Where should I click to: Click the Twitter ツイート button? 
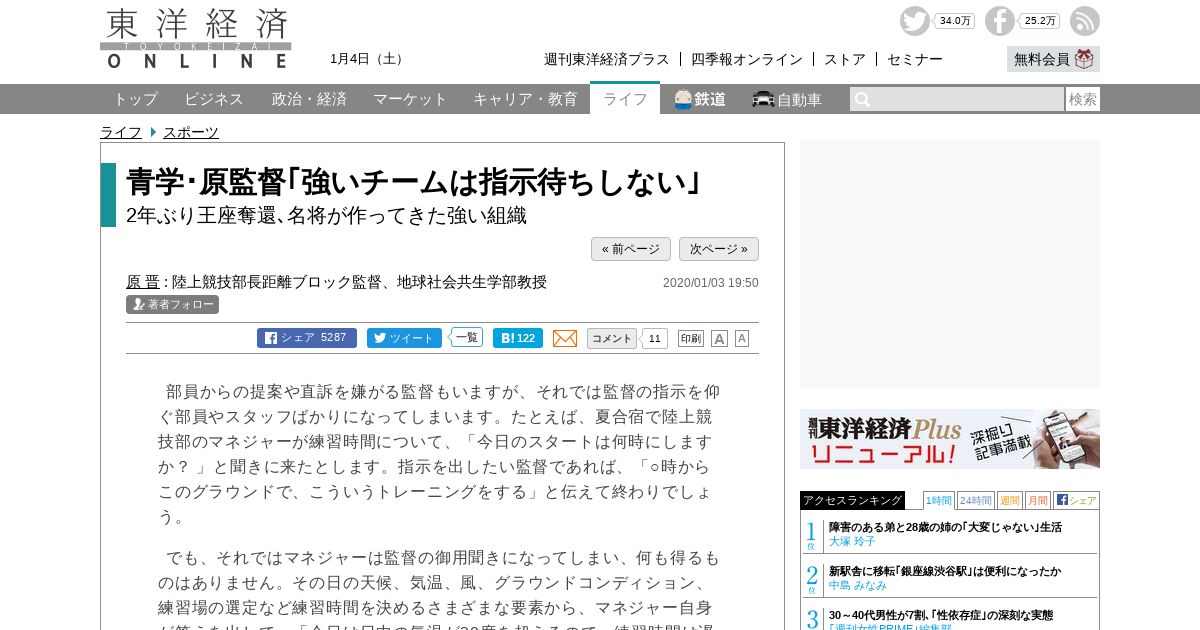pos(404,338)
